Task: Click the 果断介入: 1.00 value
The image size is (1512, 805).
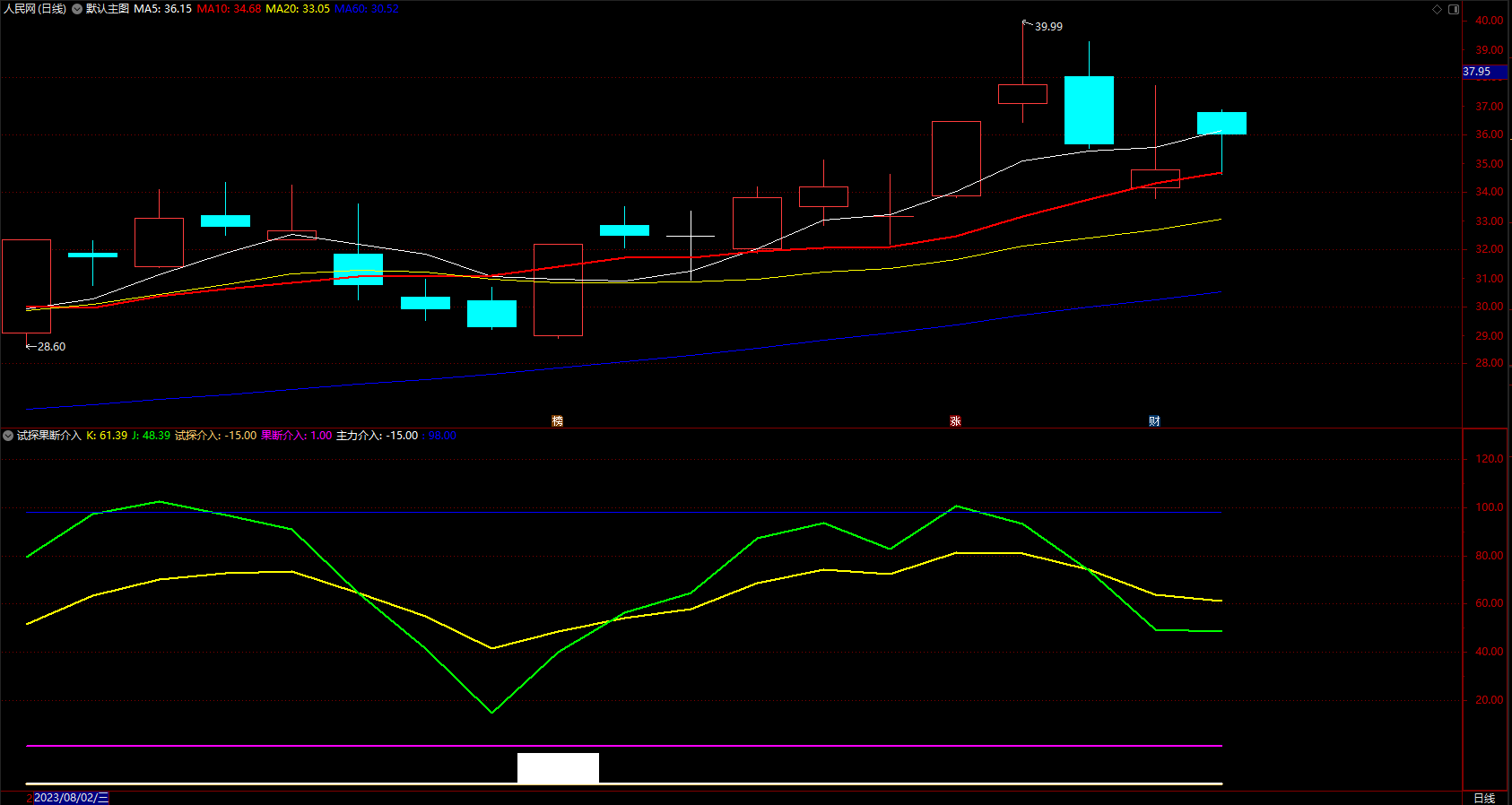Action: (296, 436)
